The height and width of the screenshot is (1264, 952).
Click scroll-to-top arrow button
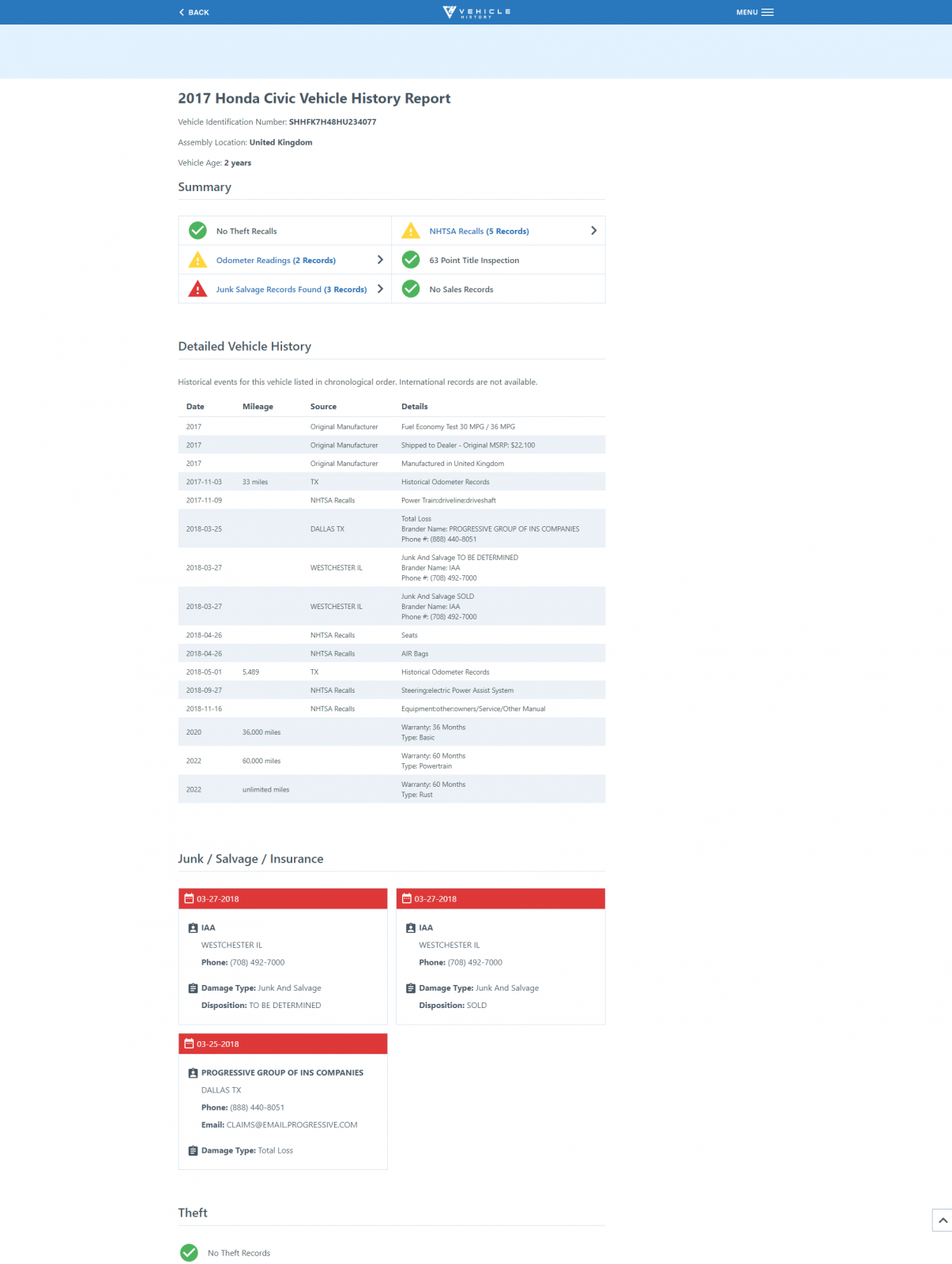pyautogui.click(x=942, y=1220)
